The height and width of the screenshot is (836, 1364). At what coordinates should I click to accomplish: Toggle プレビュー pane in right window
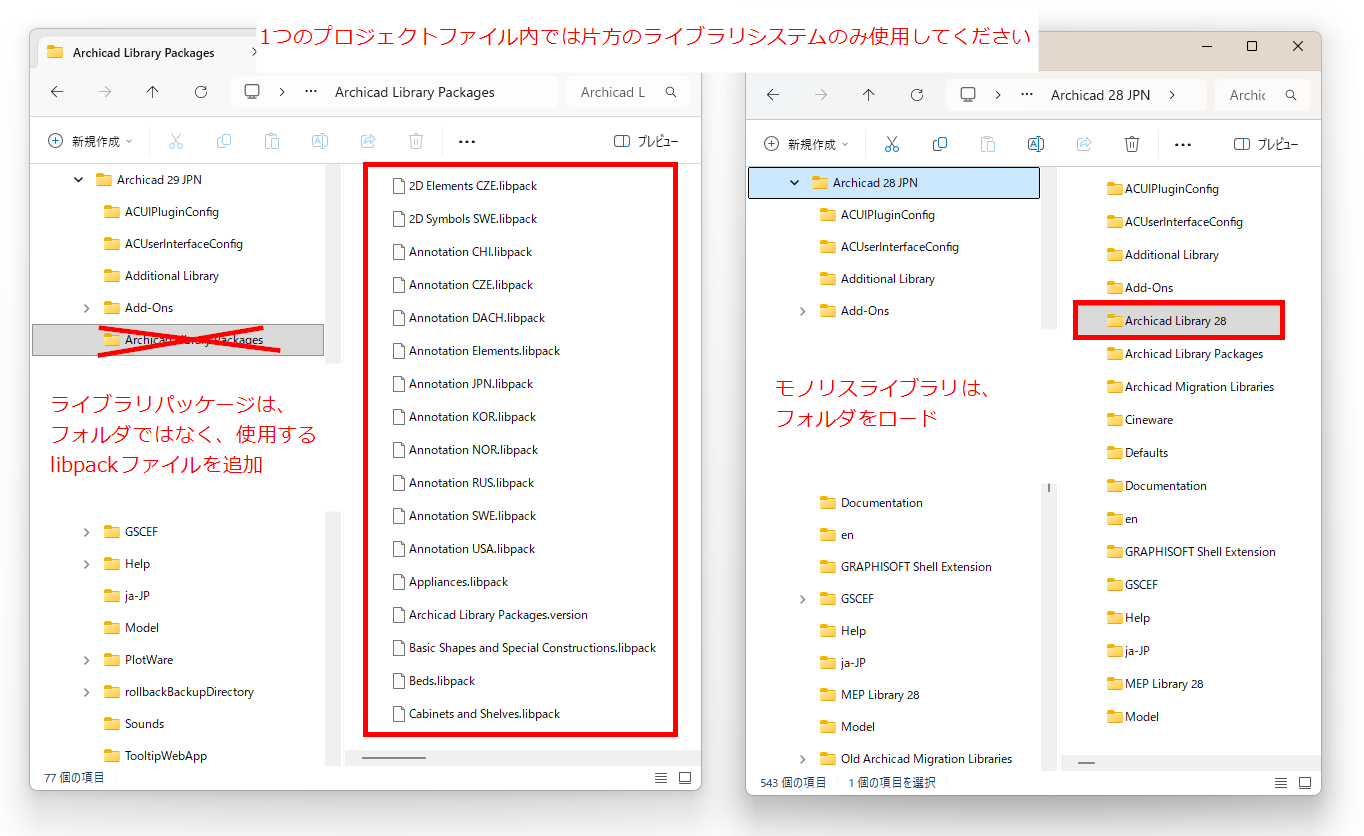pos(1266,144)
